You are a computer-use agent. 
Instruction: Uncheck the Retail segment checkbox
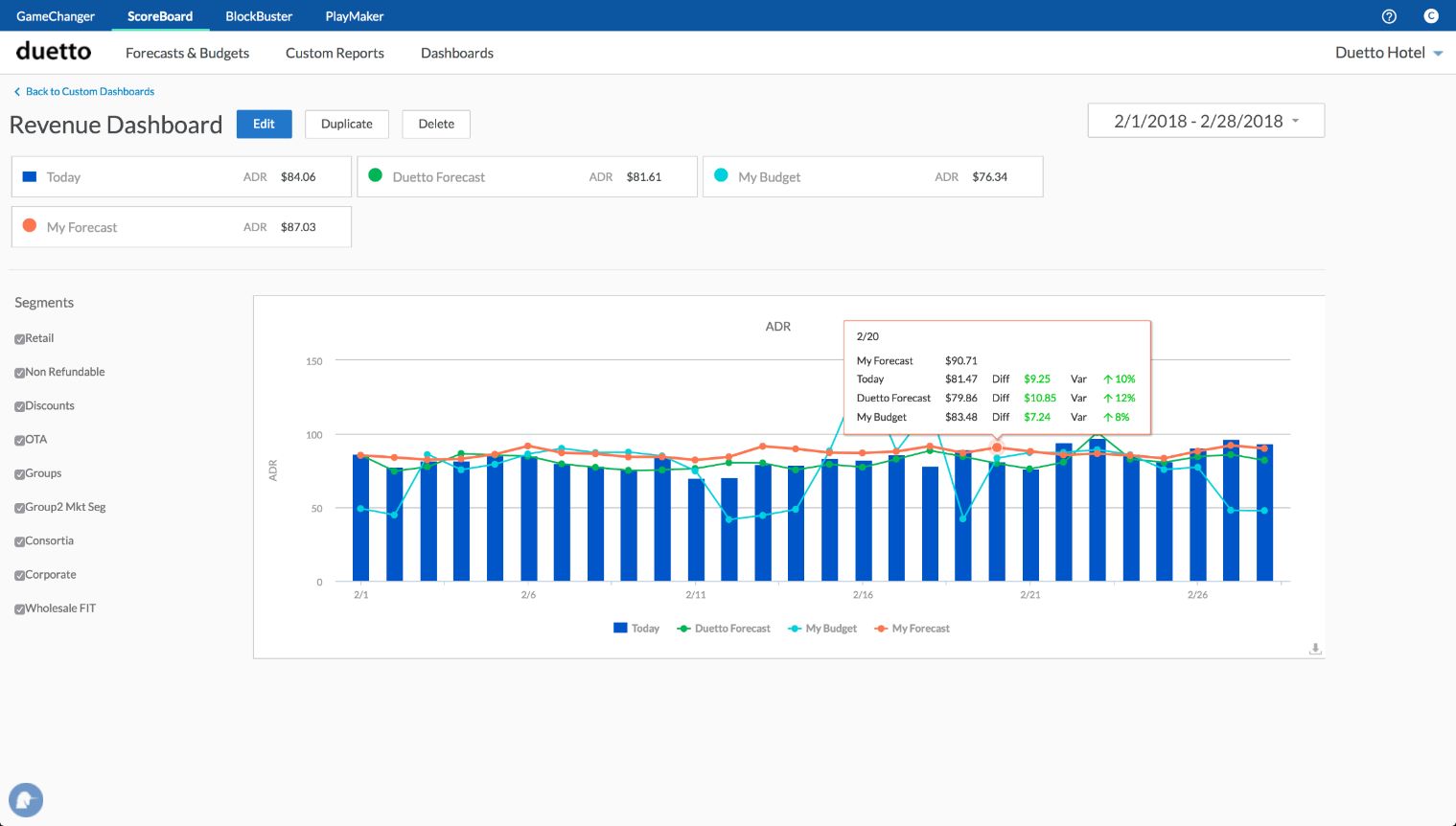pyautogui.click(x=19, y=339)
